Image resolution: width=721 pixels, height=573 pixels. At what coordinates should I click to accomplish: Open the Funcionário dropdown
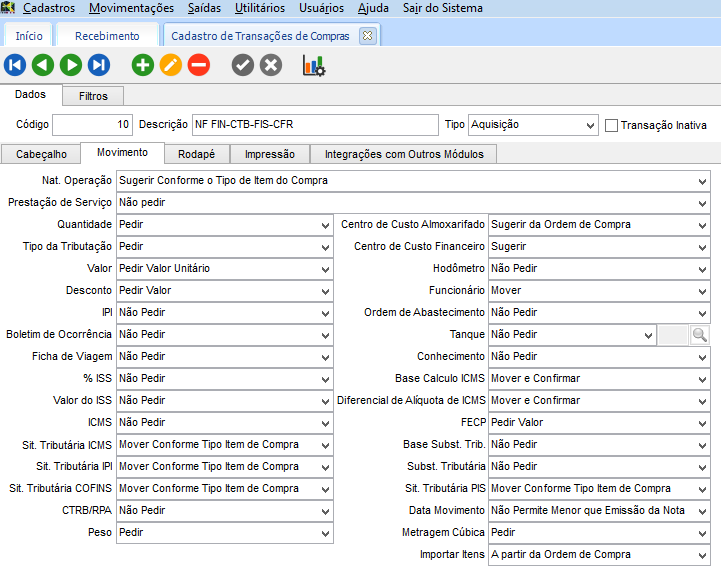tap(703, 291)
